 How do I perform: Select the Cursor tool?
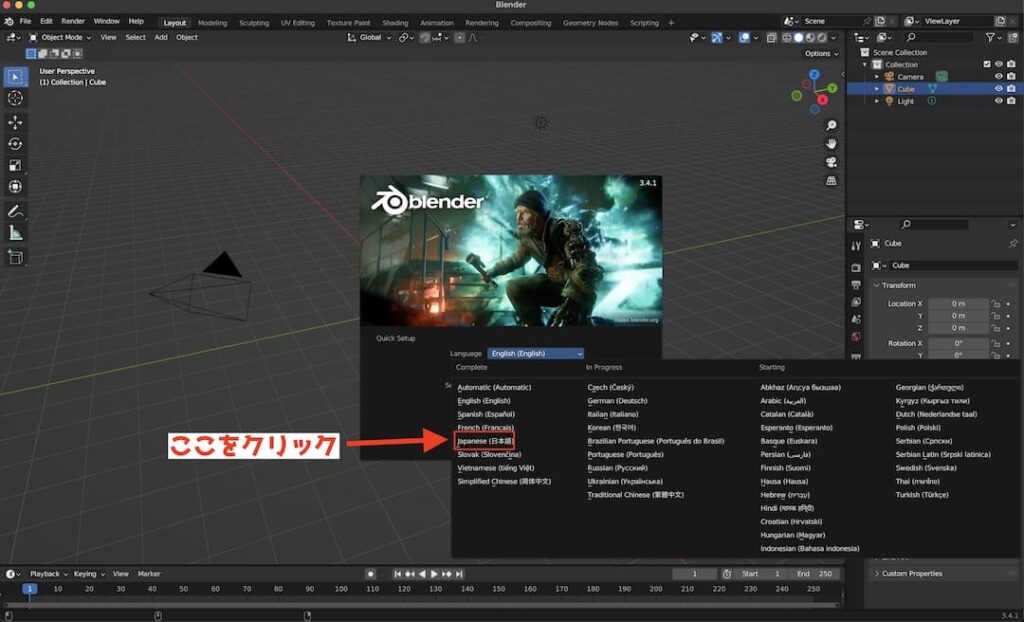click(15, 98)
